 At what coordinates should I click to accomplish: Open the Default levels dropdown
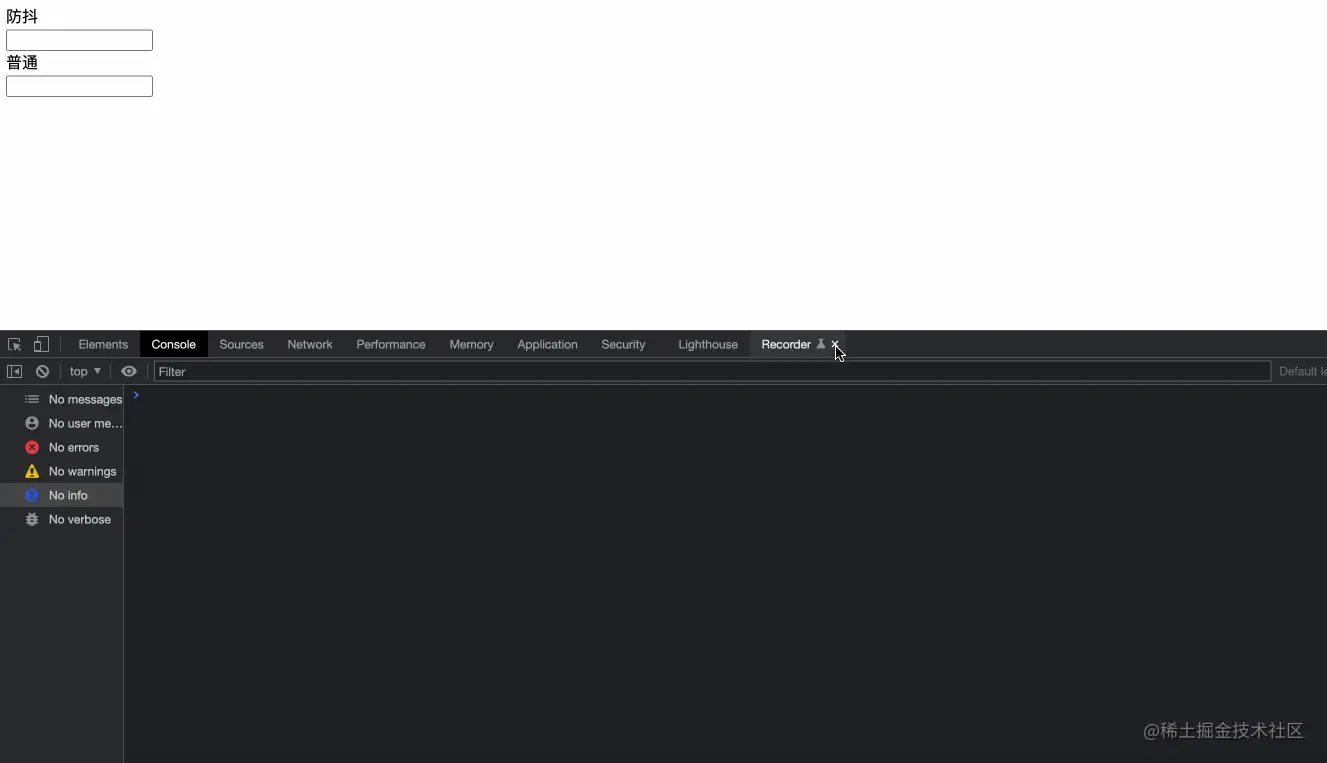tap(1302, 371)
